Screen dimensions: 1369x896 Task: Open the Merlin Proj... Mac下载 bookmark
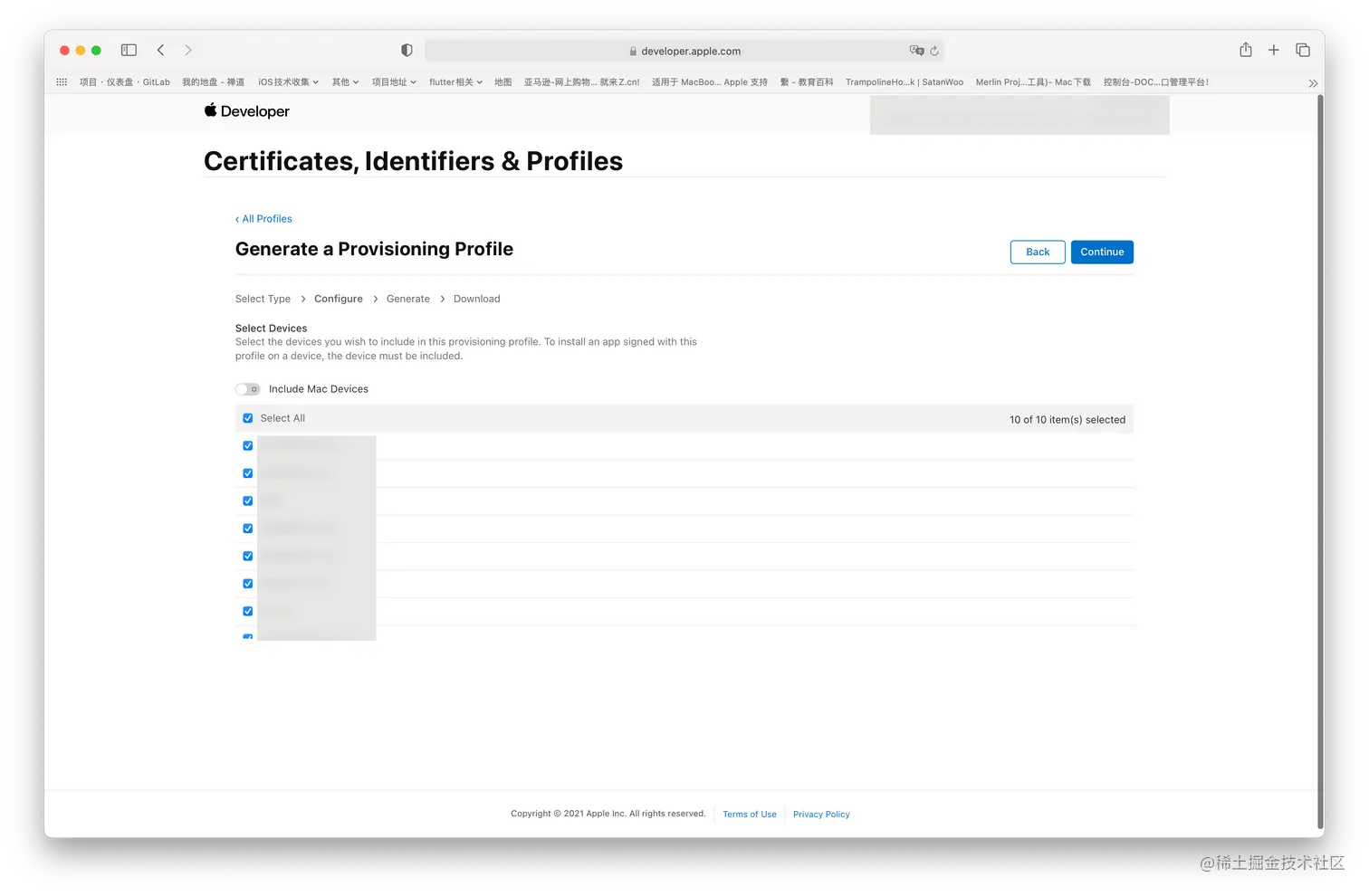click(x=1032, y=82)
